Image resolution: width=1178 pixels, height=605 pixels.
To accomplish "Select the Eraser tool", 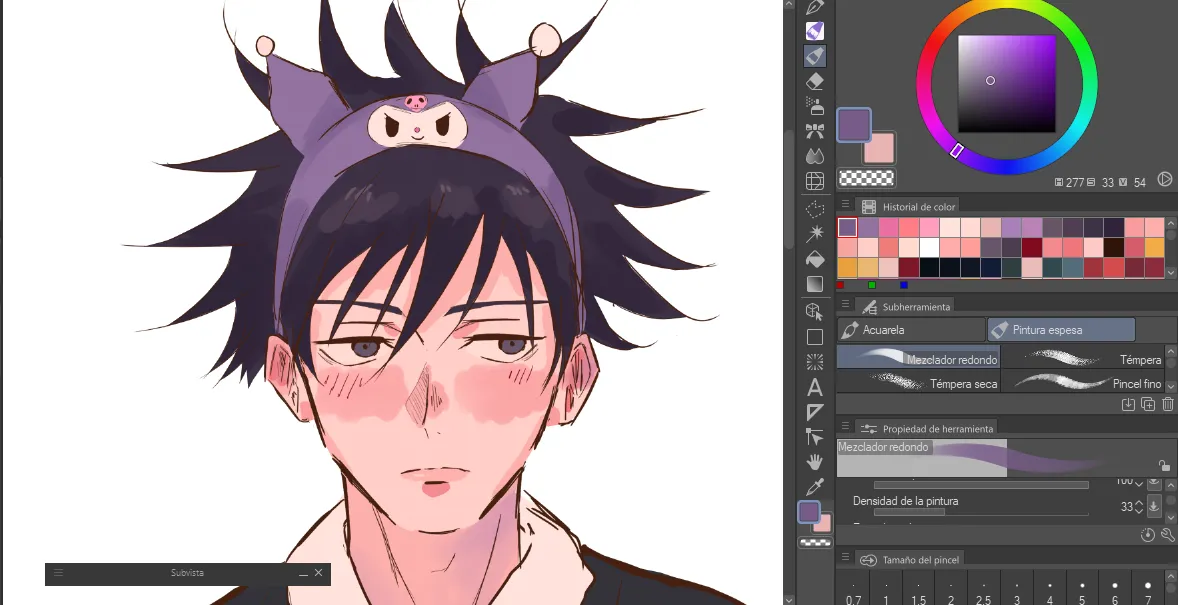I will click(814, 81).
